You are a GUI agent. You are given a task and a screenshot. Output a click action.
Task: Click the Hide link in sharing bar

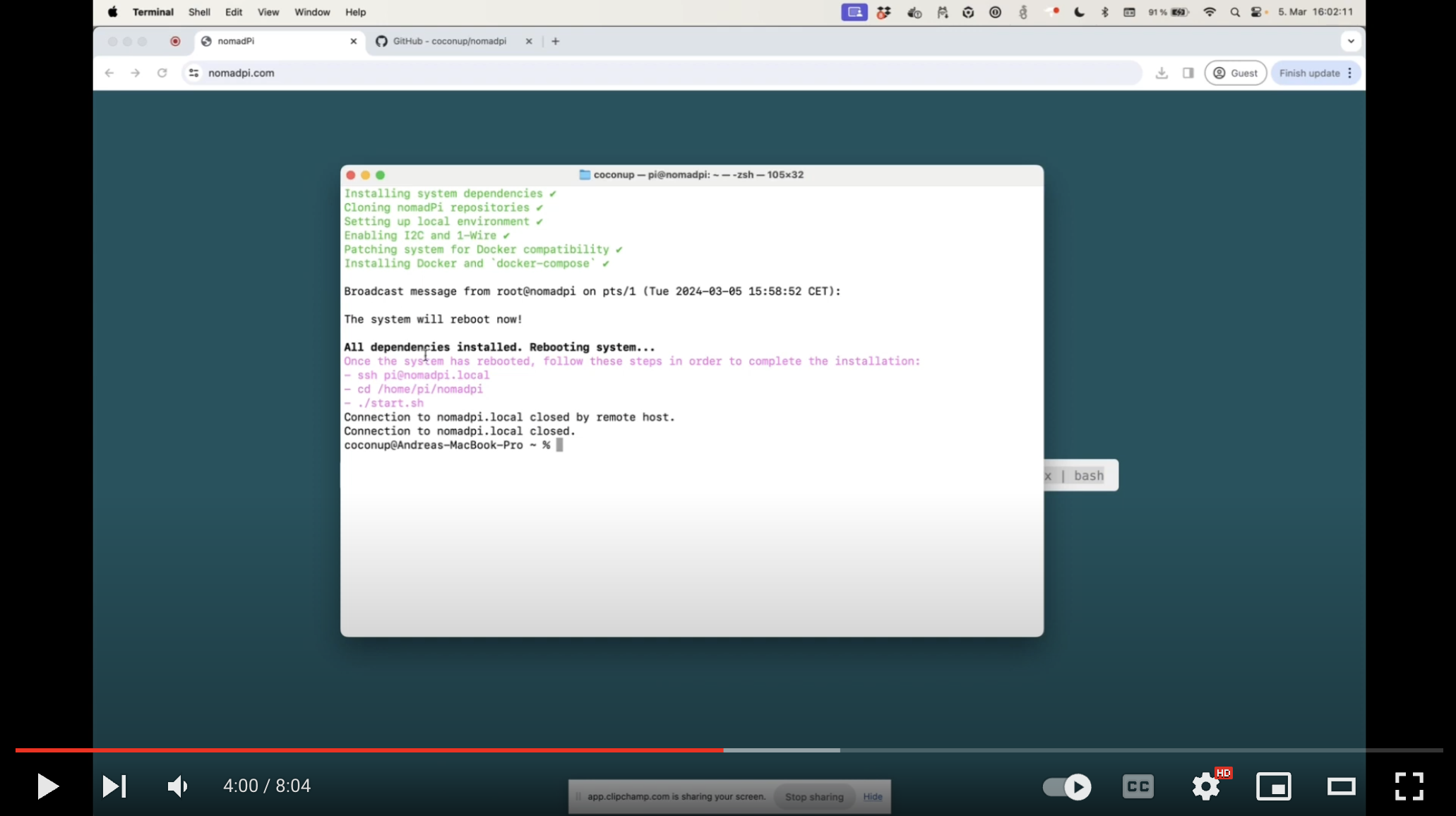click(x=873, y=796)
